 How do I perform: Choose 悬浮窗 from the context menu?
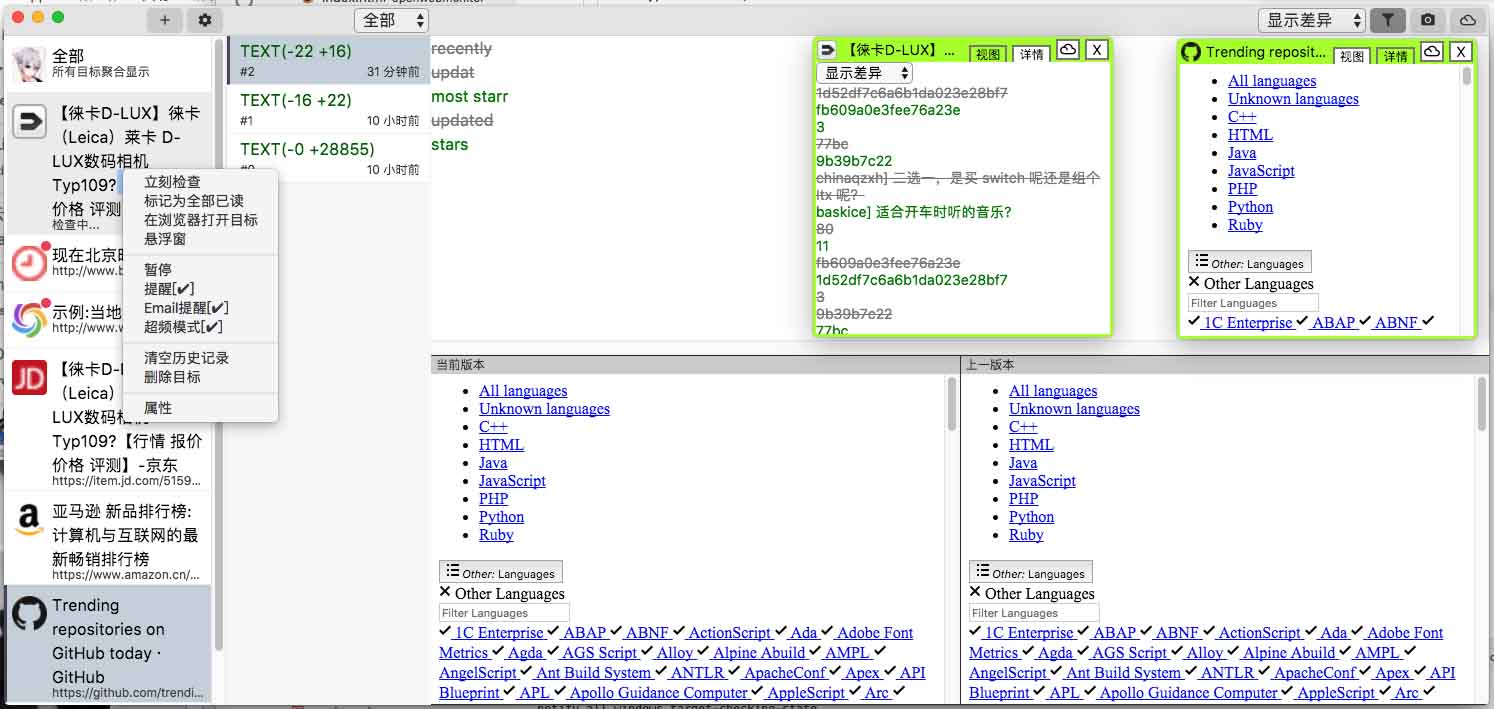pyautogui.click(x=165, y=239)
